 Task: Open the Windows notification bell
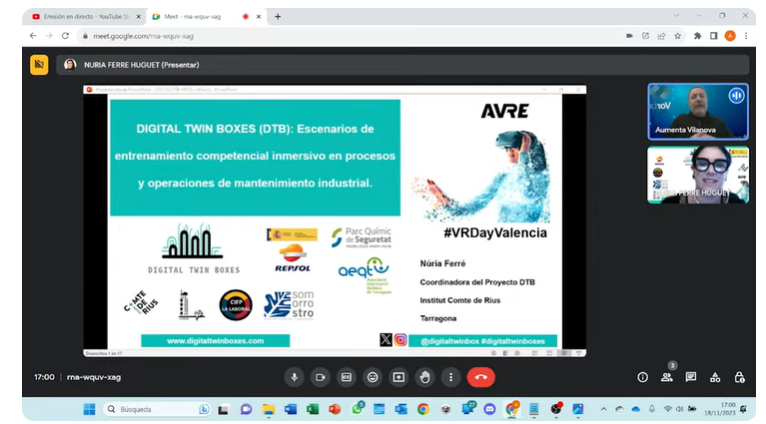pyautogui.click(x=744, y=409)
